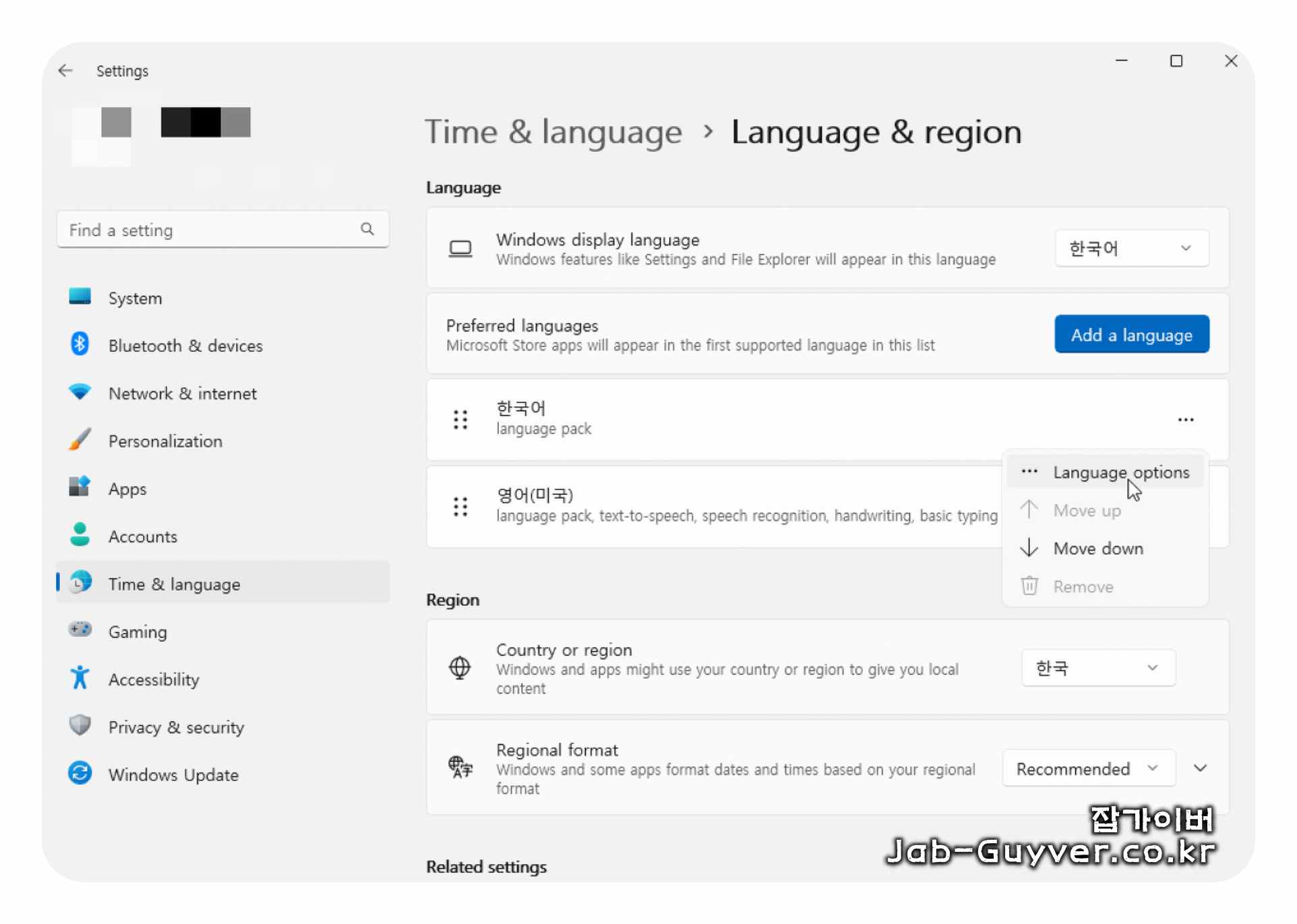Image resolution: width=1297 pixels, height=924 pixels.
Task: Open Windows display language dropdown
Action: (1131, 249)
